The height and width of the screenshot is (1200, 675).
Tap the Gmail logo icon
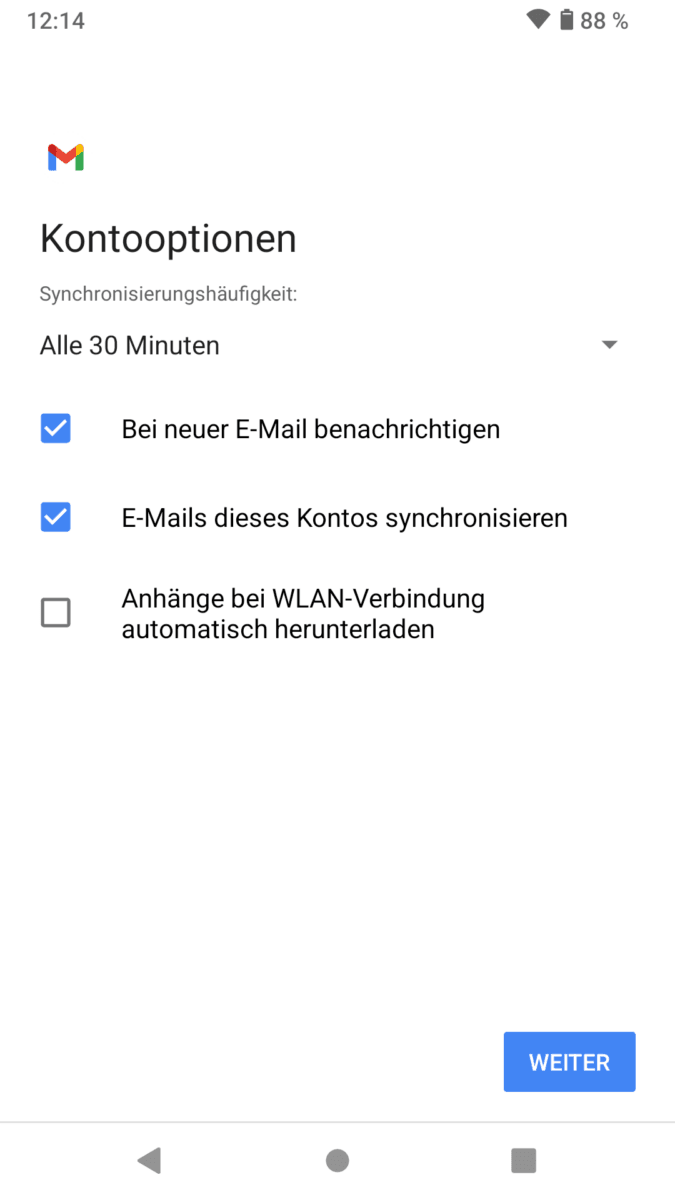click(65, 157)
